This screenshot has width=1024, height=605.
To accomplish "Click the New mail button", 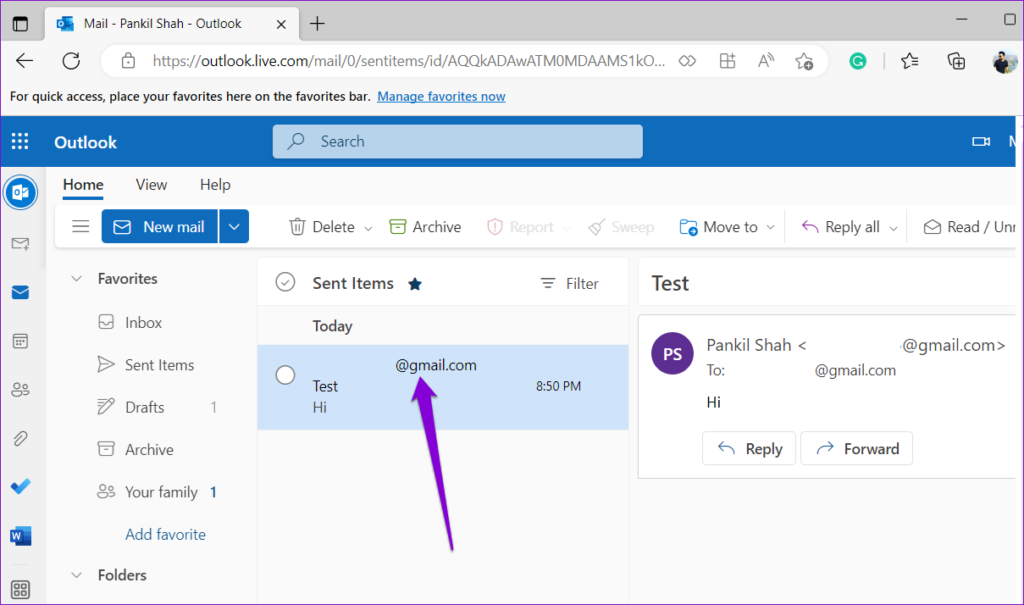I will click(x=159, y=226).
